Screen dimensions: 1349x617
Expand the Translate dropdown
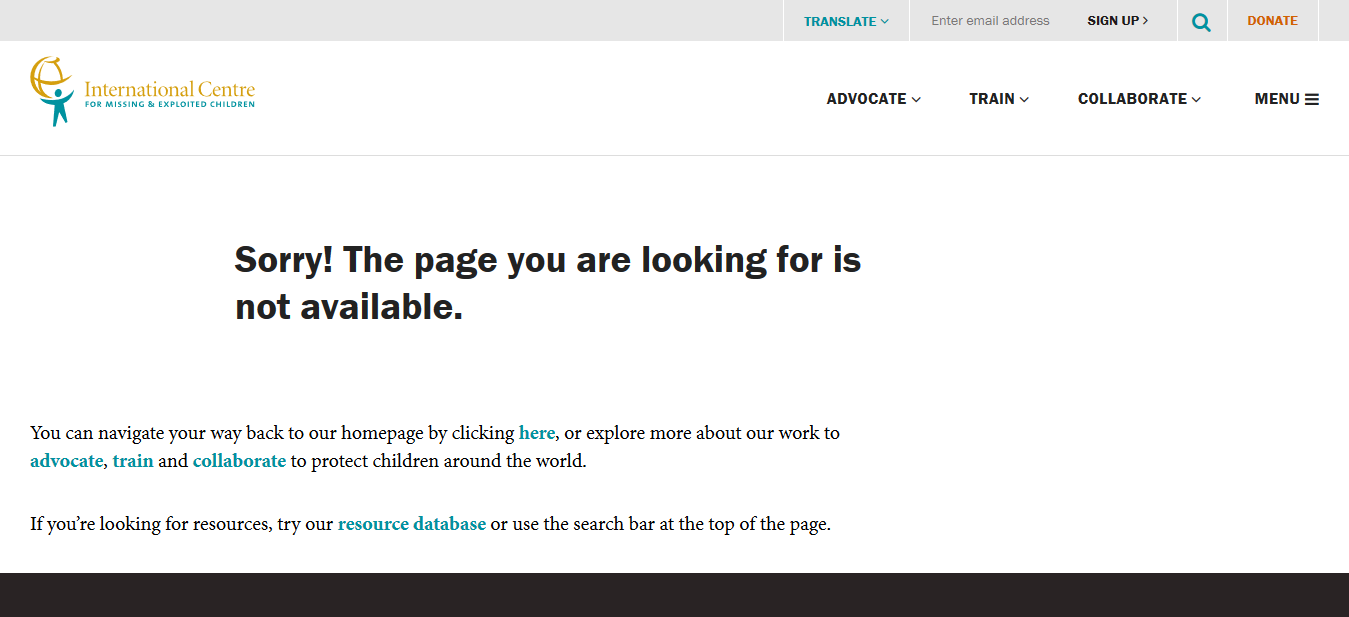pyautogui.click(x=846, y=21)
